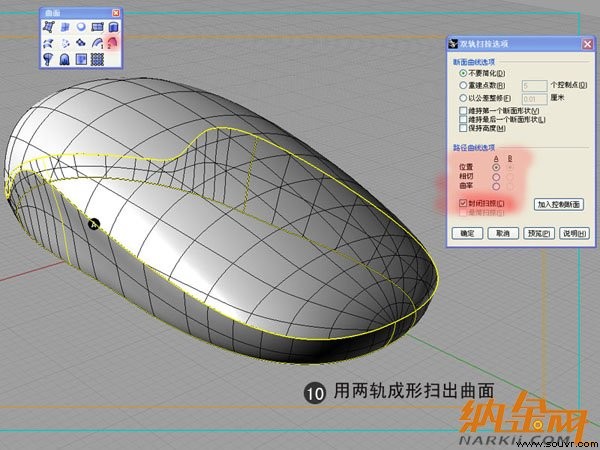Select Surface from curve network tool
The width and height of the screenshot is (600, 450).
tap(65, 43)
